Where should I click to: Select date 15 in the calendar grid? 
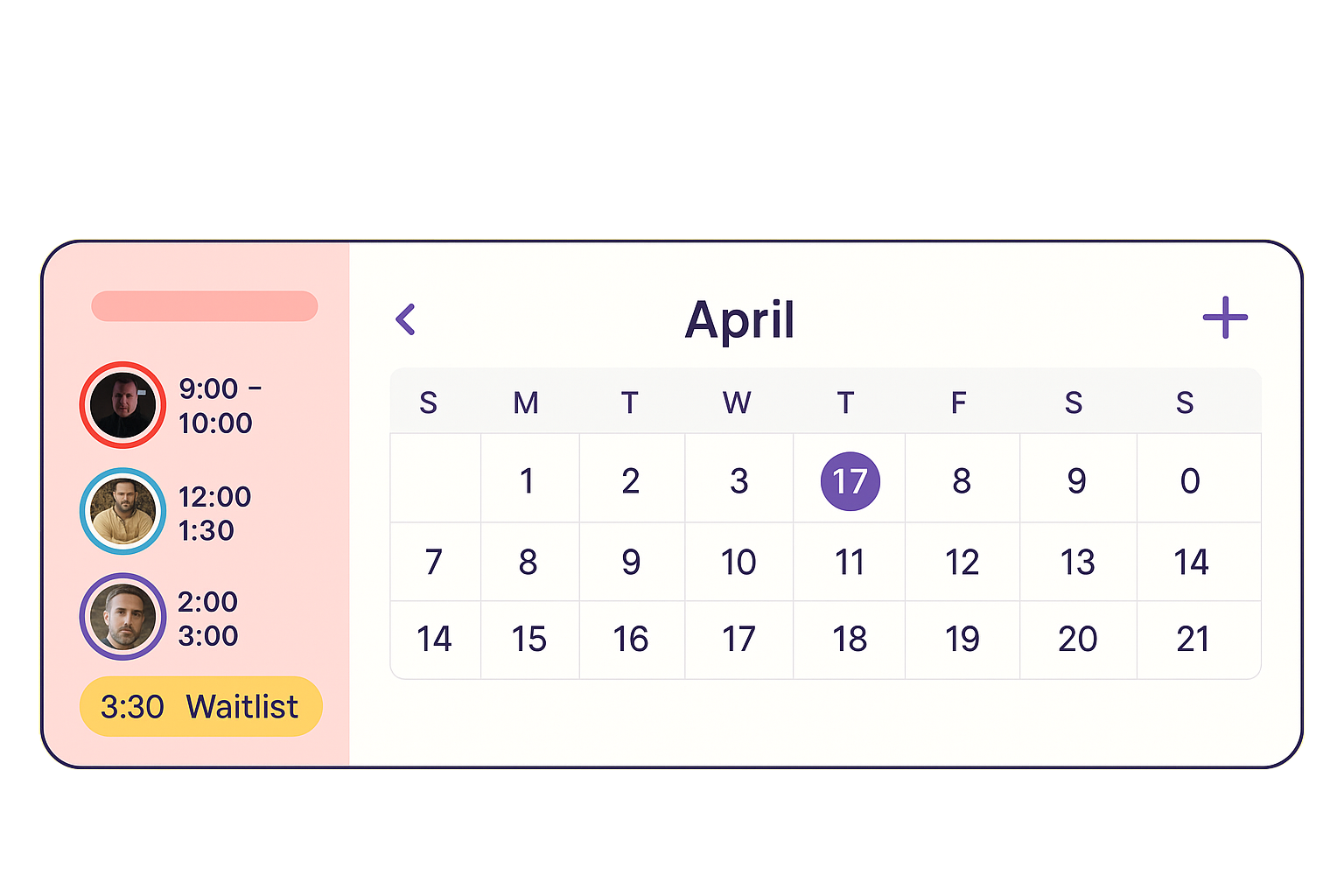[x=528, y=640]
